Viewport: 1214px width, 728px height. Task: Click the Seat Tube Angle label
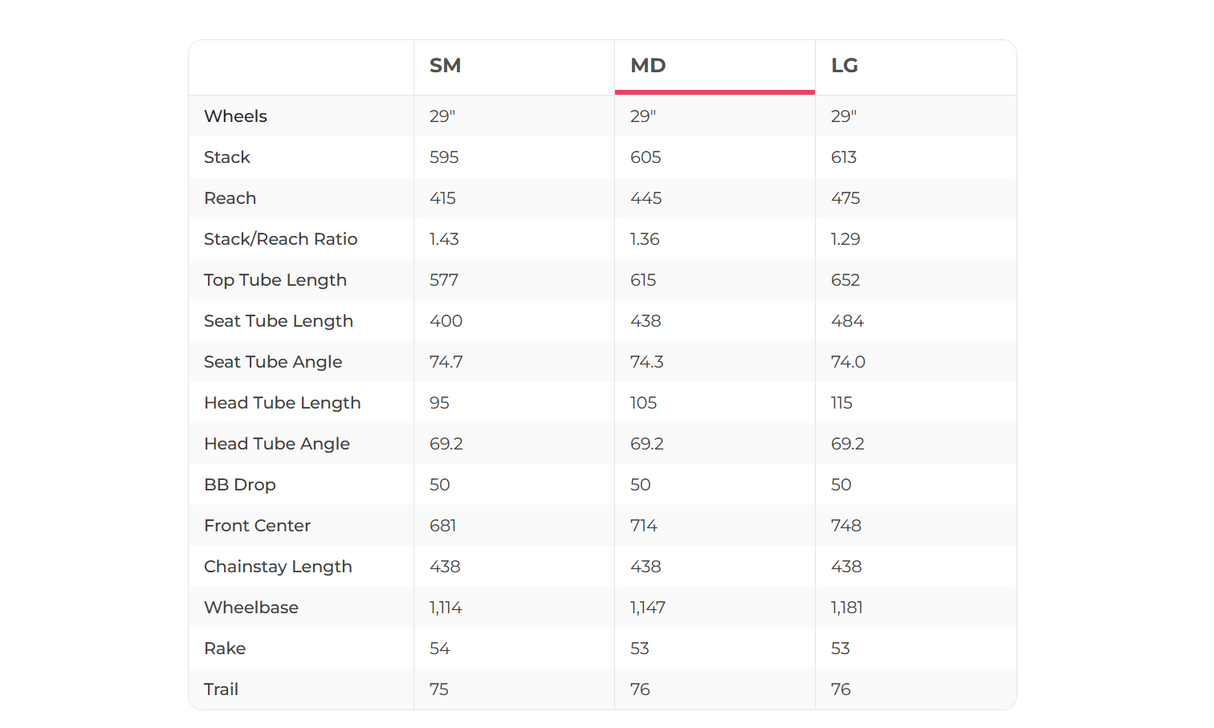(273, 362)
